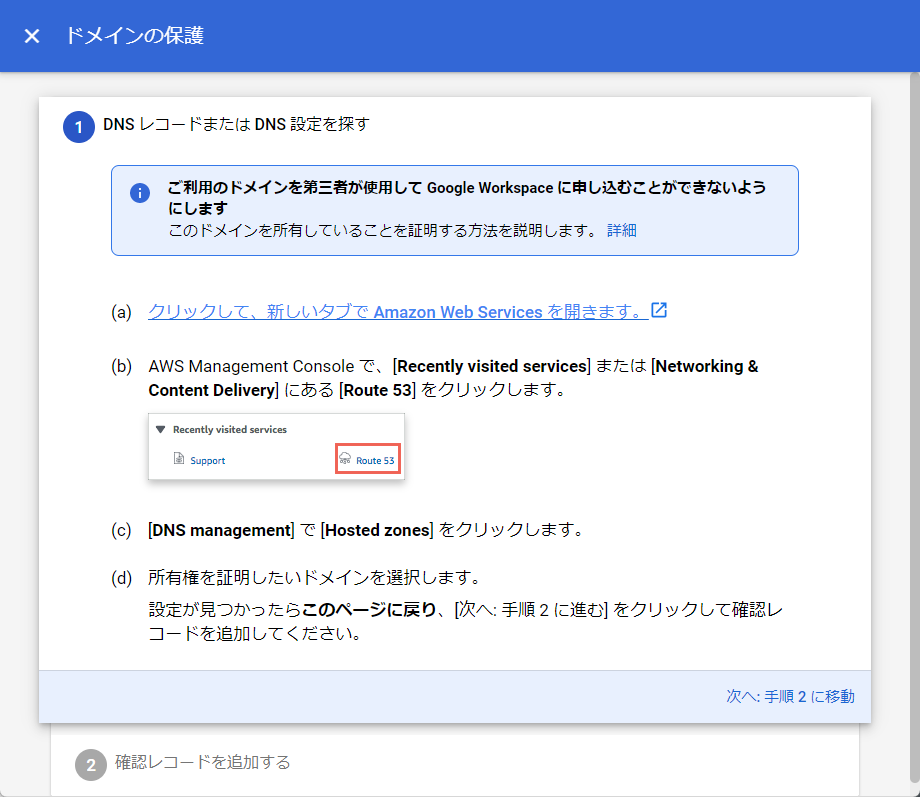Viewport: 920px width, 797px height.
Task: Click the Recently visited services screenshot thumbnail
Action: coord(276,447)
